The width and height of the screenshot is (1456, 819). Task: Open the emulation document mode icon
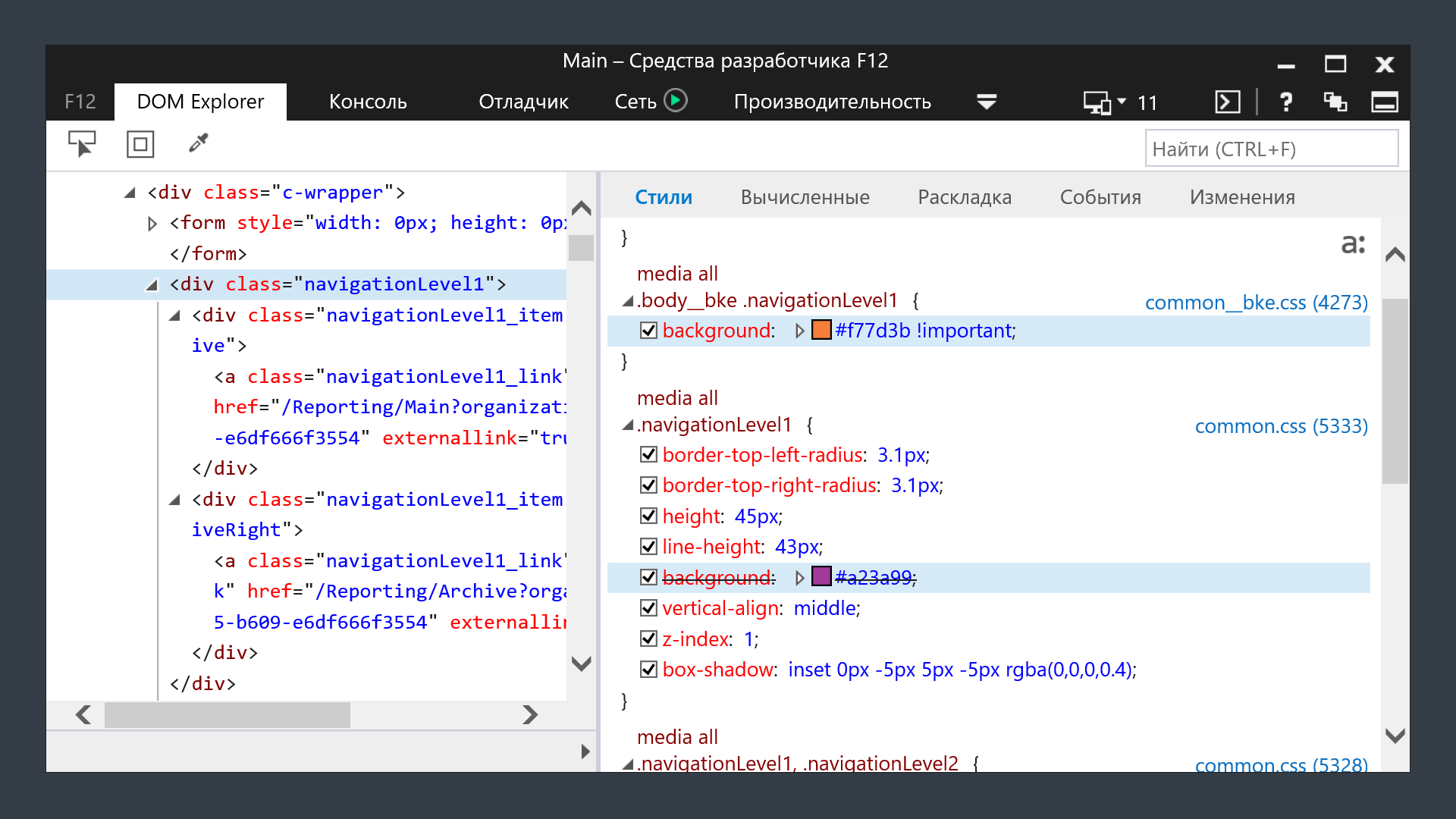click(x=1097, y=102)
